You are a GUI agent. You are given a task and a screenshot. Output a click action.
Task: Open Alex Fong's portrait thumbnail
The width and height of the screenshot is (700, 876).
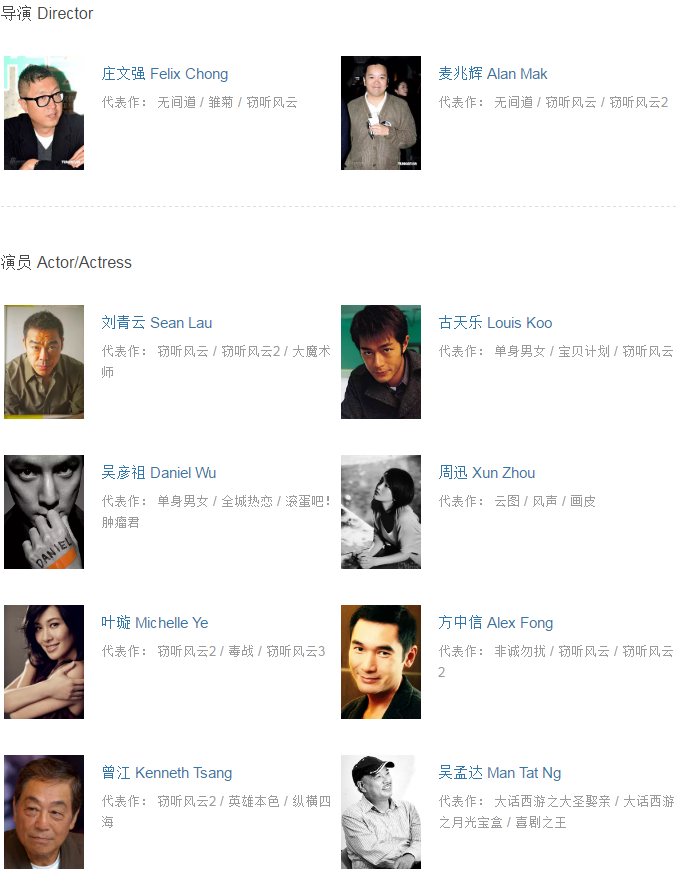click(x=381, y=662)
